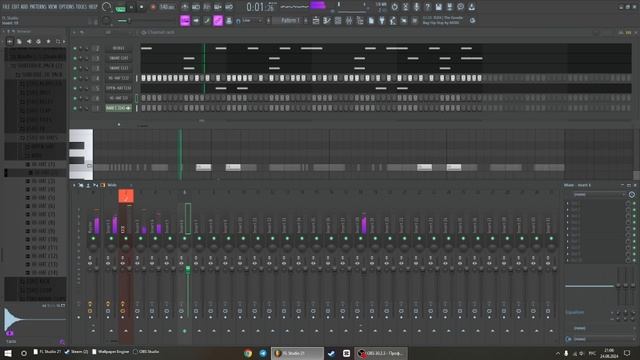Screen dimensions: 640x360
Task: Select HI-HAT (14) sample in browser
Action: 44,273
